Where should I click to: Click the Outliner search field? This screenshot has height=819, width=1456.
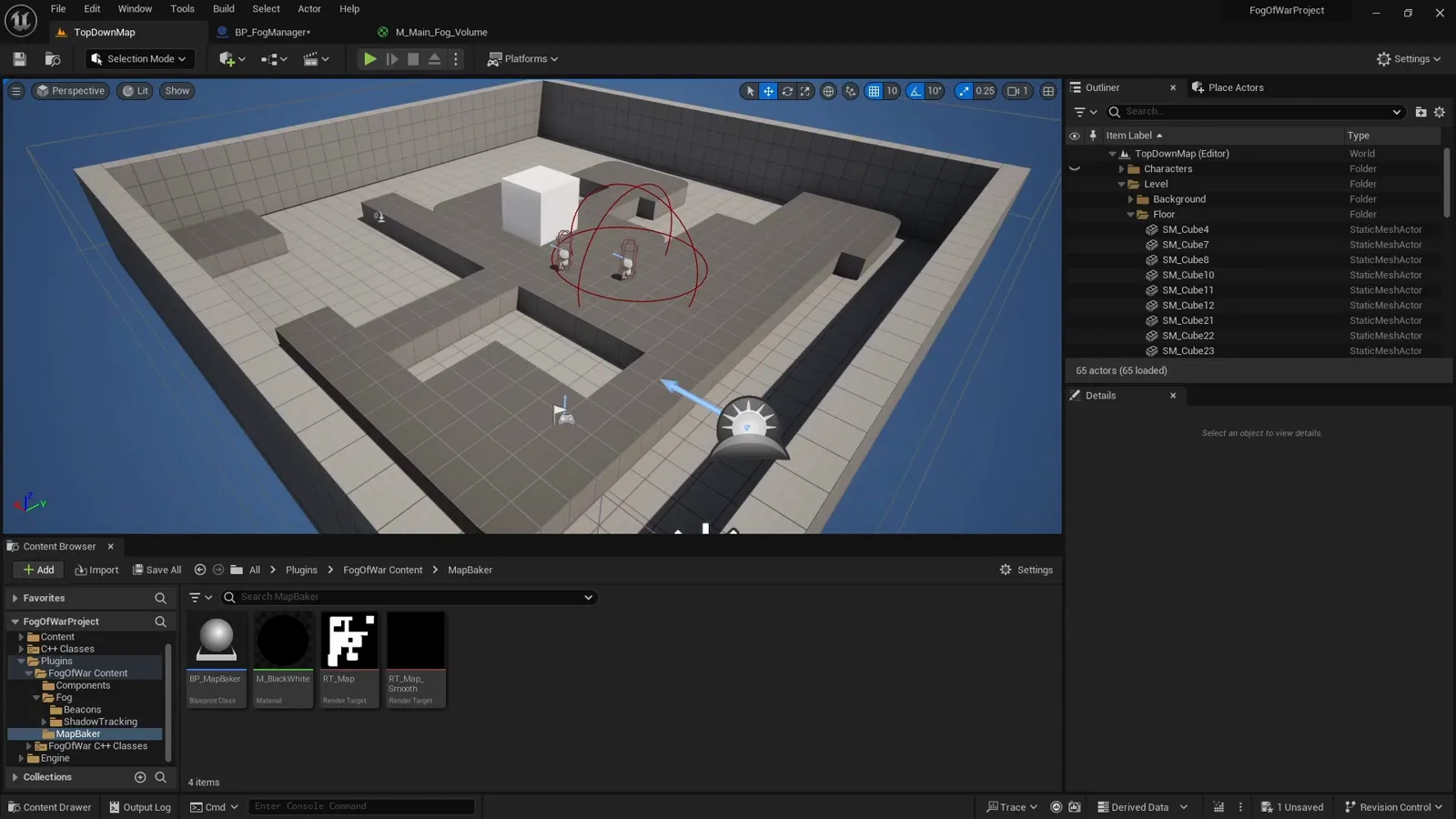(1256, 112)
